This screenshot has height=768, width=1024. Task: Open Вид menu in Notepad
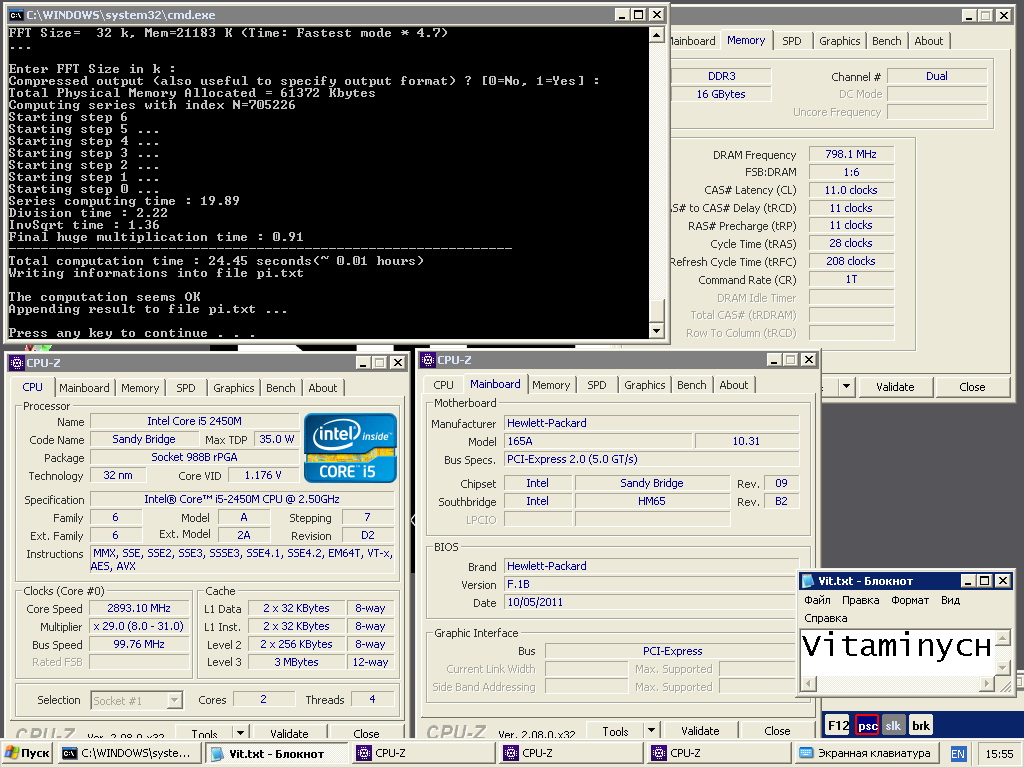pyautogui.click(x=950, y=600)
